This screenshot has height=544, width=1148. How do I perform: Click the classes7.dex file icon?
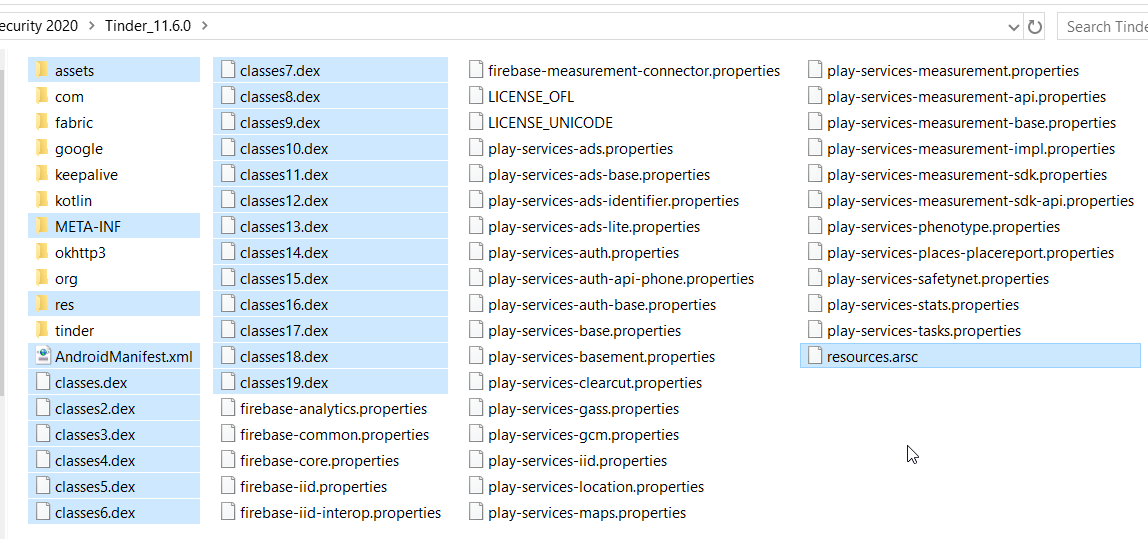tap(227, 70)
